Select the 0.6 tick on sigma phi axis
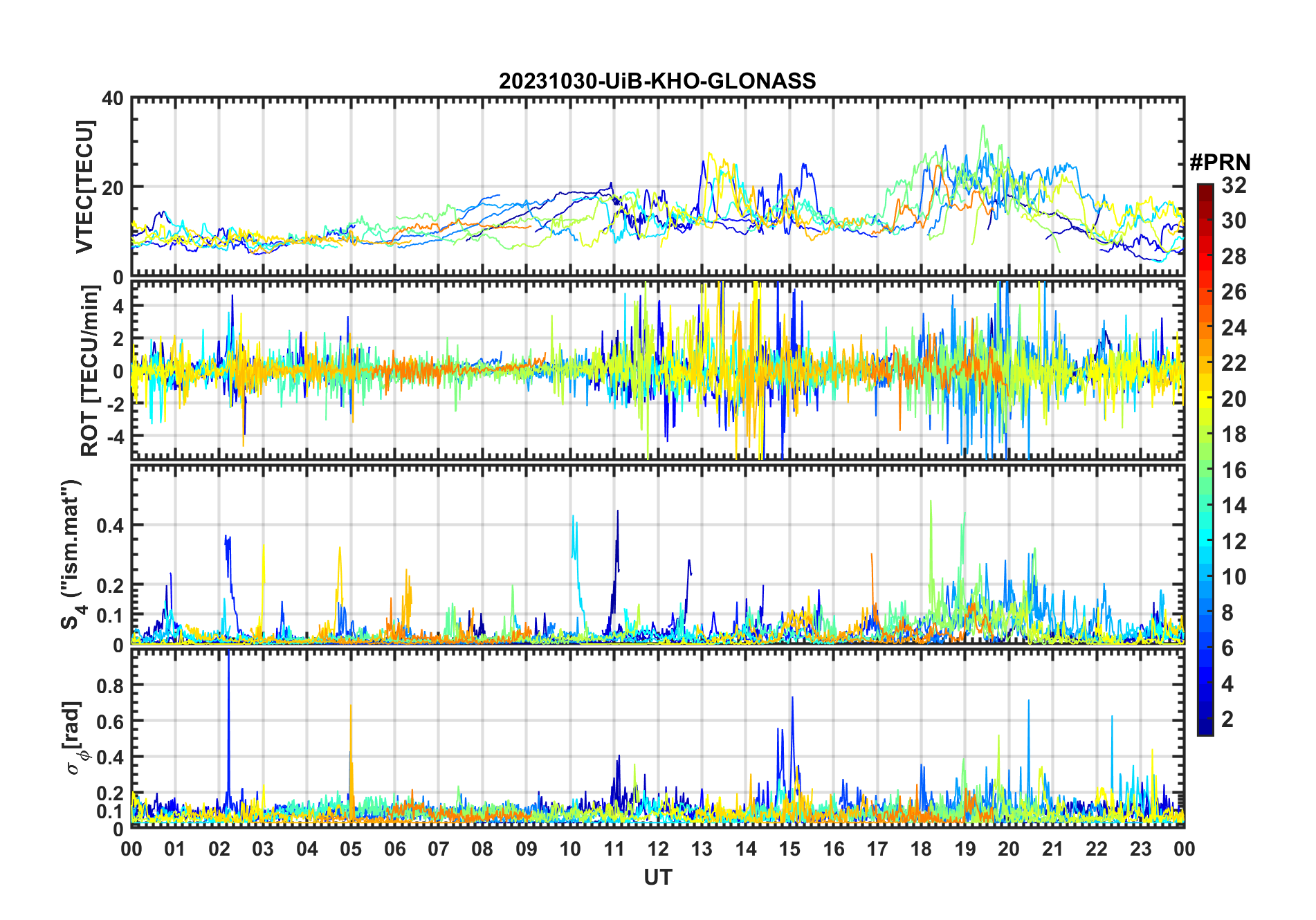Viewport: 1316px width, 920px height. [x=110, y=721]
